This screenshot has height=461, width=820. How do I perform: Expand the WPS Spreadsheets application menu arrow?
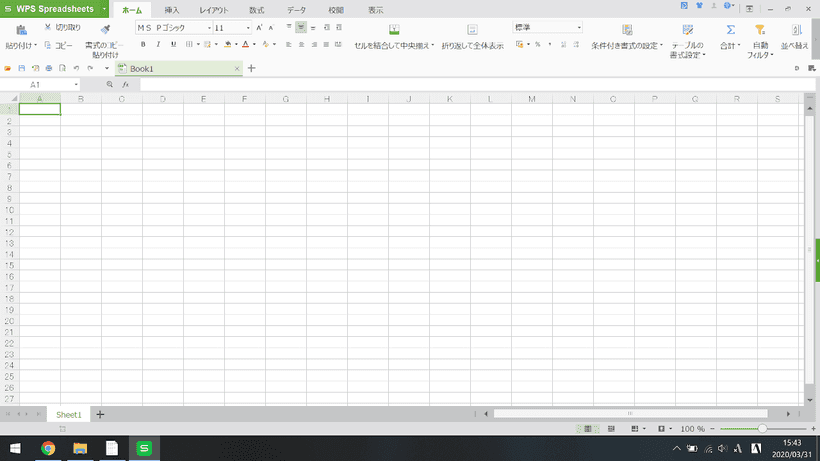(x=104, y=9)
